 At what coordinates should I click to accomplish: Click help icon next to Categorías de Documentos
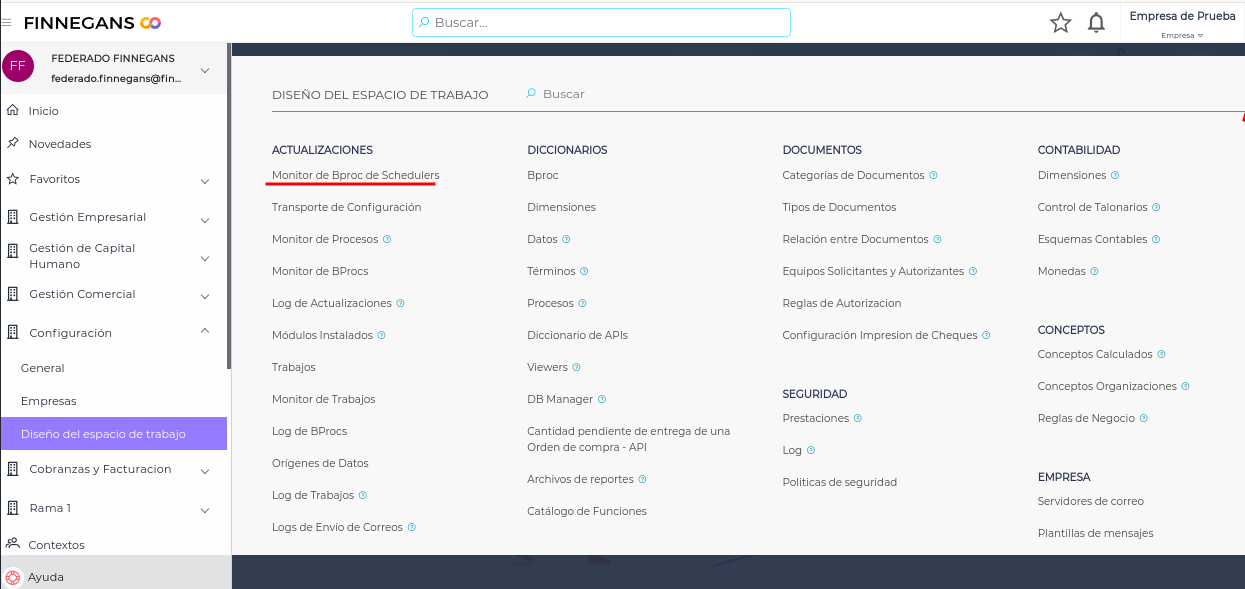point(933,175)
